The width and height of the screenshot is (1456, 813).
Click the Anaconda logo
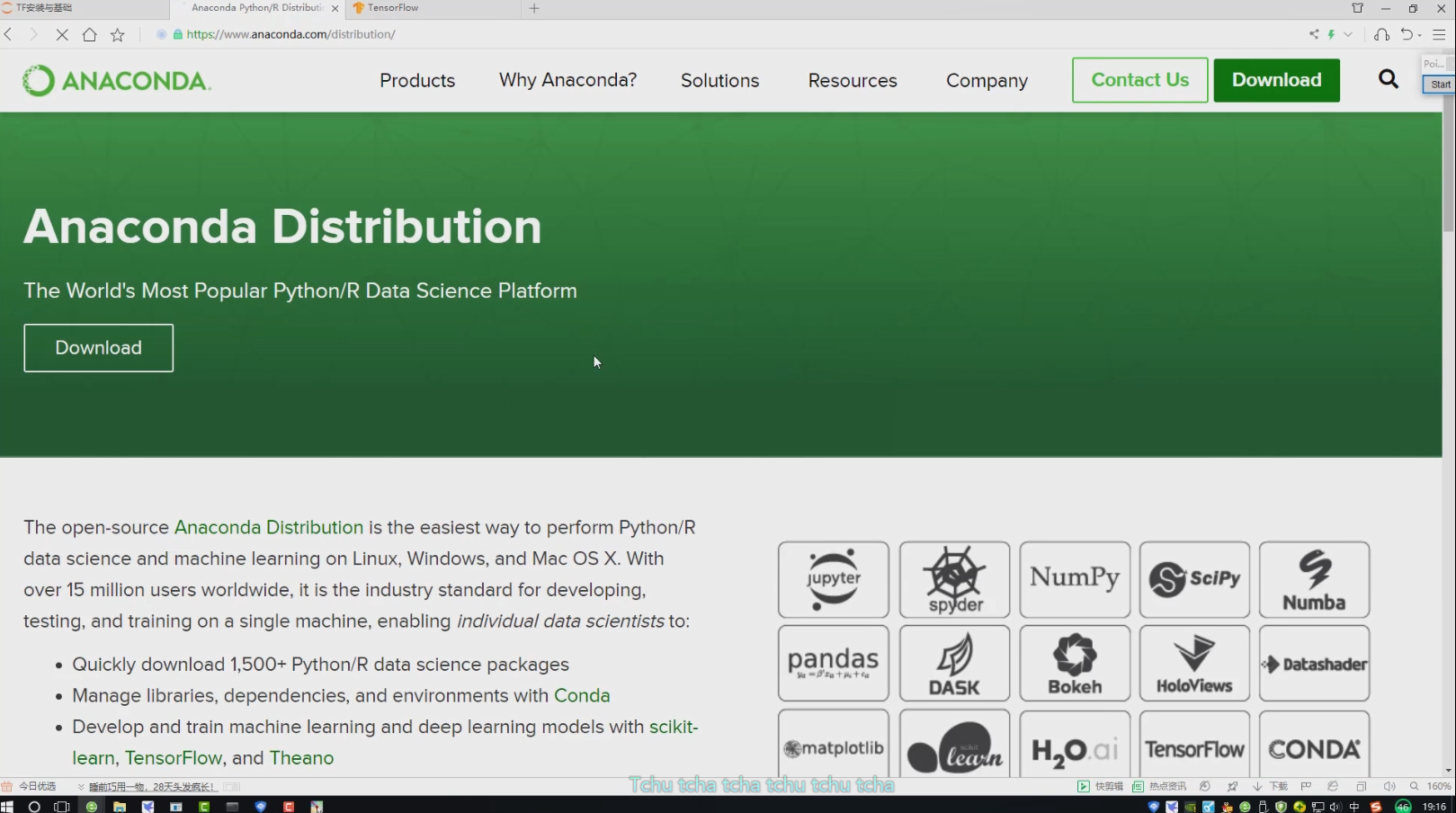117,80
